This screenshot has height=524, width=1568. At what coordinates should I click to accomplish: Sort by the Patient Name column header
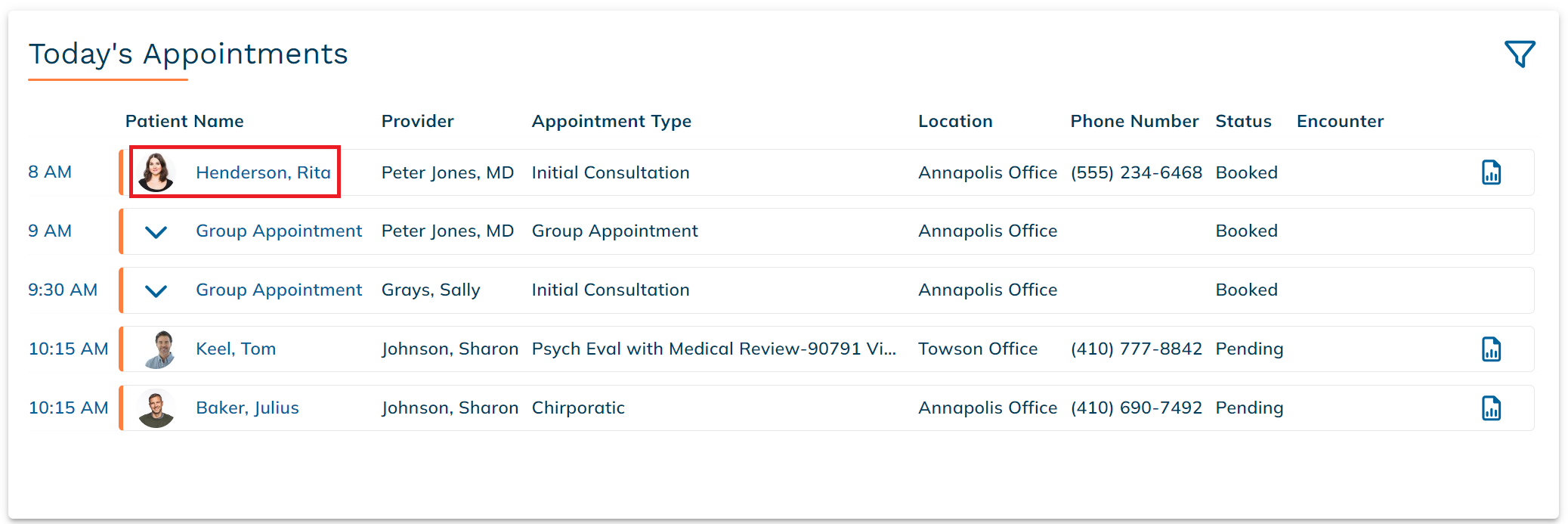[x=184, y=122]
